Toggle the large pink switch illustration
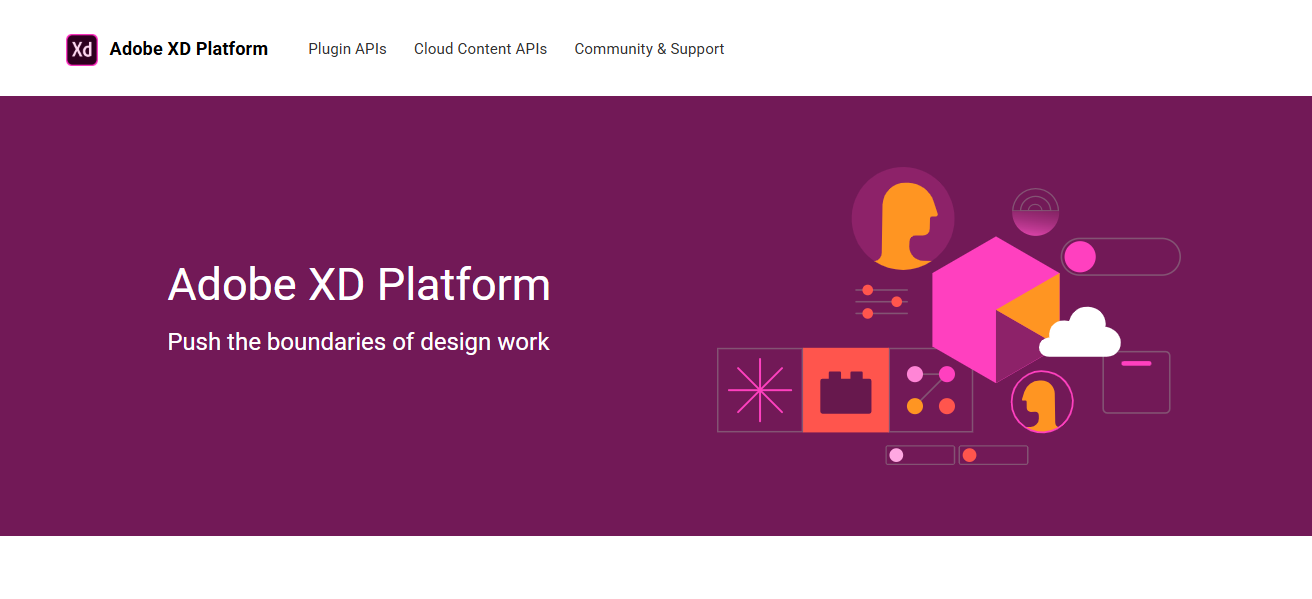The width and height of the screenshot is (1312, 599). [1120, 257]
